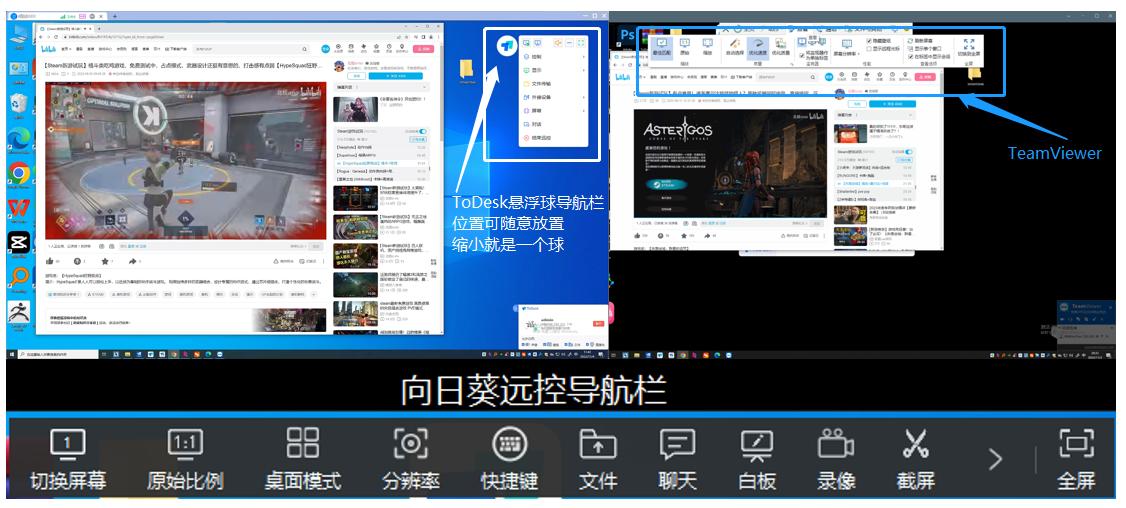Click share arrow icon under HypeSquad video
This screenshot has width=1126, height=508.
[x=133, y=262]
